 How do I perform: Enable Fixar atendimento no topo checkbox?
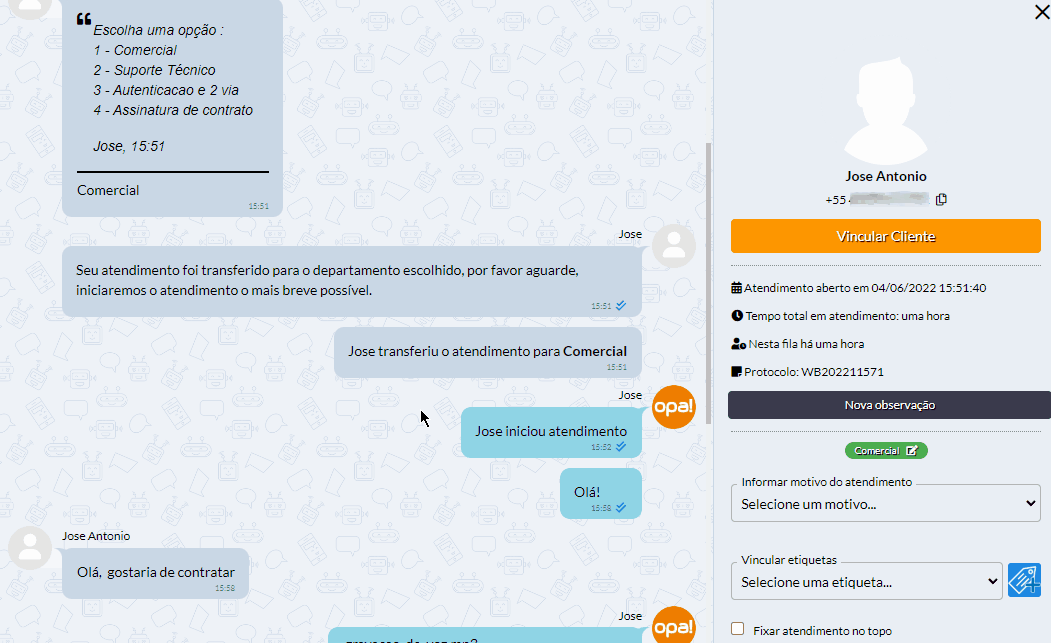737,629
